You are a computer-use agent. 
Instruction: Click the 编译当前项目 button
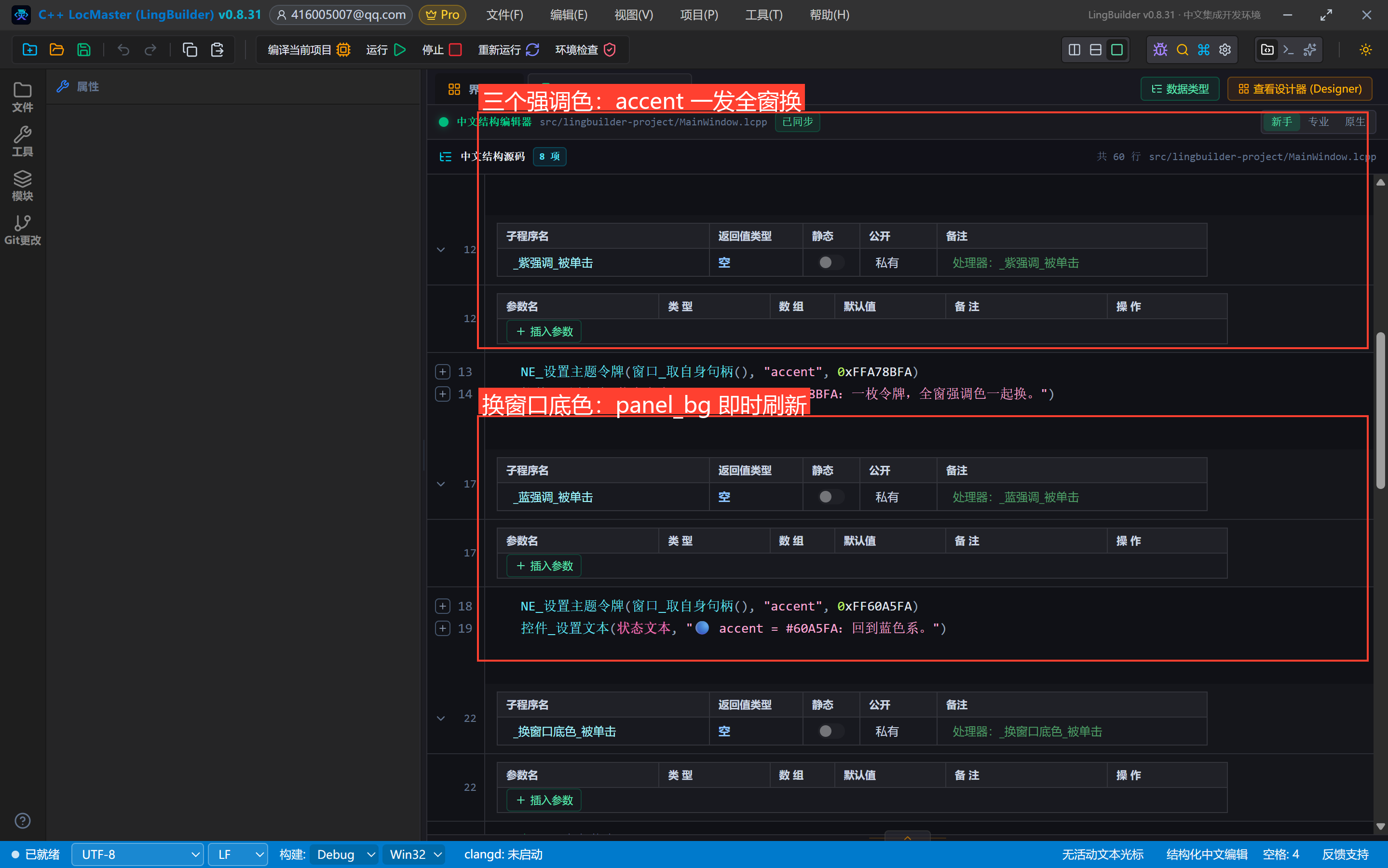(309, 50)
